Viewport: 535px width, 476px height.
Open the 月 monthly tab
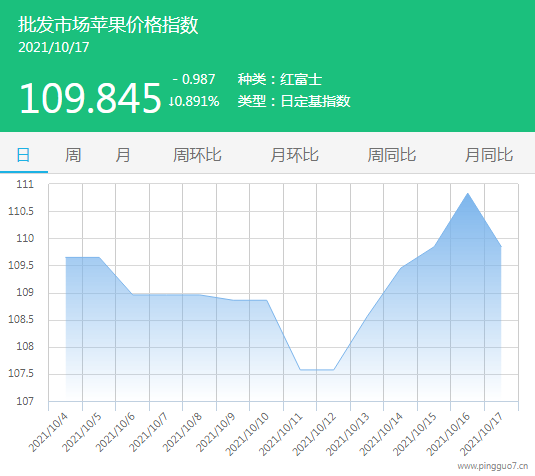(x=122, y=155)
